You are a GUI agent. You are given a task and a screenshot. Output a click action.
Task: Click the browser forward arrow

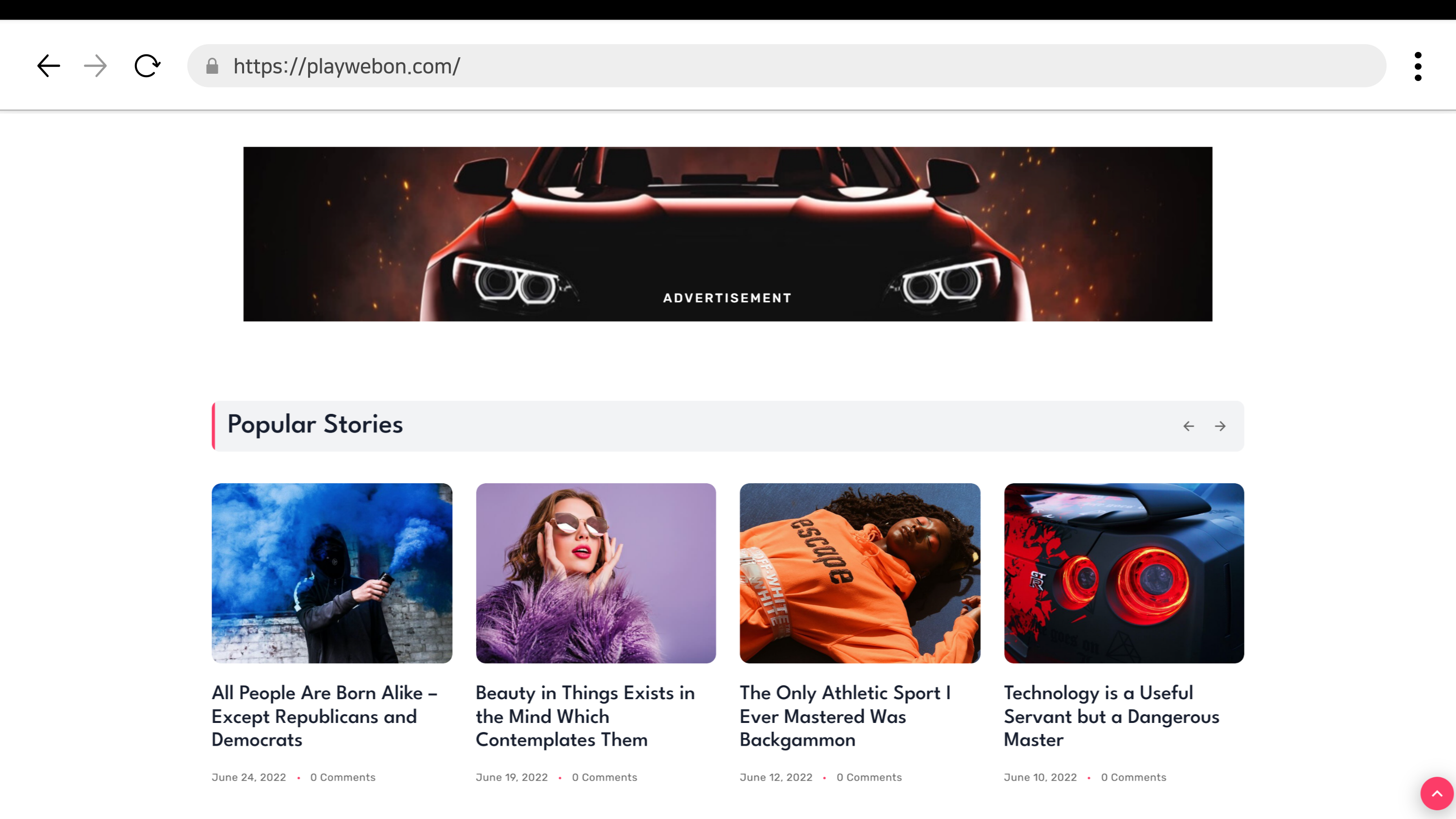point(95,66)
